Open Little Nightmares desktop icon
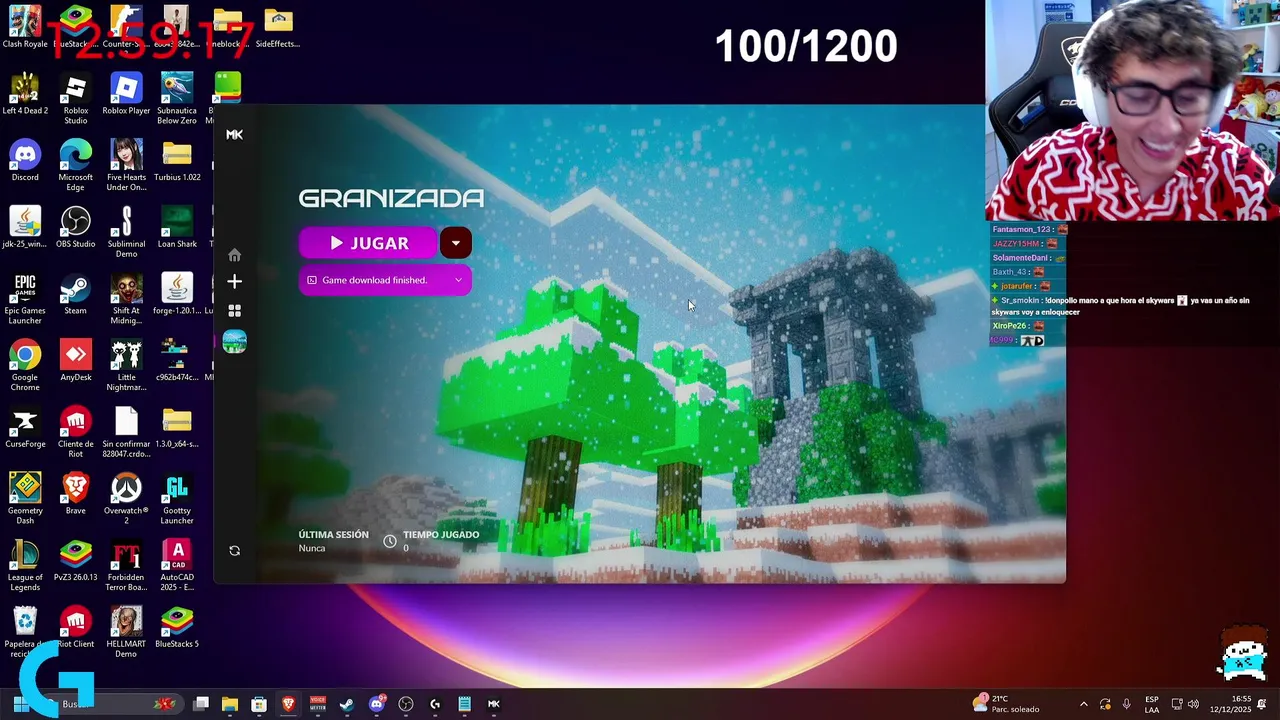Image resolution: width=1280 pixels, height=720 pixels. point(126,366)
